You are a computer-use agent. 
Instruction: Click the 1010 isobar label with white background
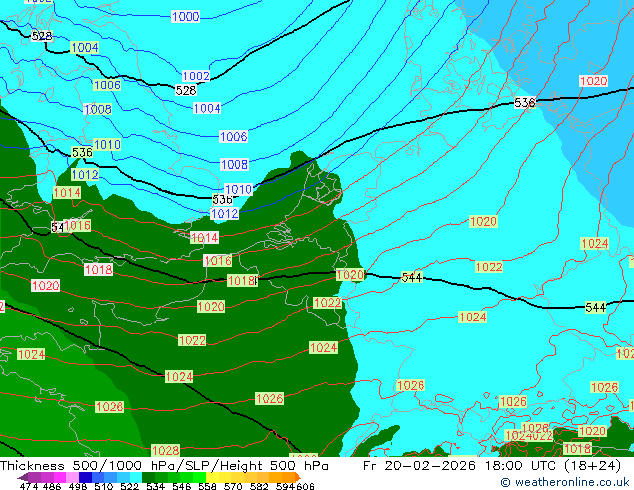tap(238, 189)
